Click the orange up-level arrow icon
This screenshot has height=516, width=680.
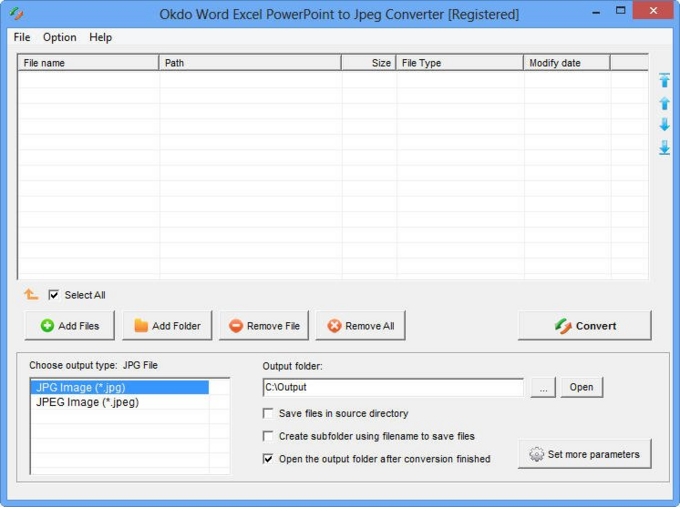pos(31,294)
